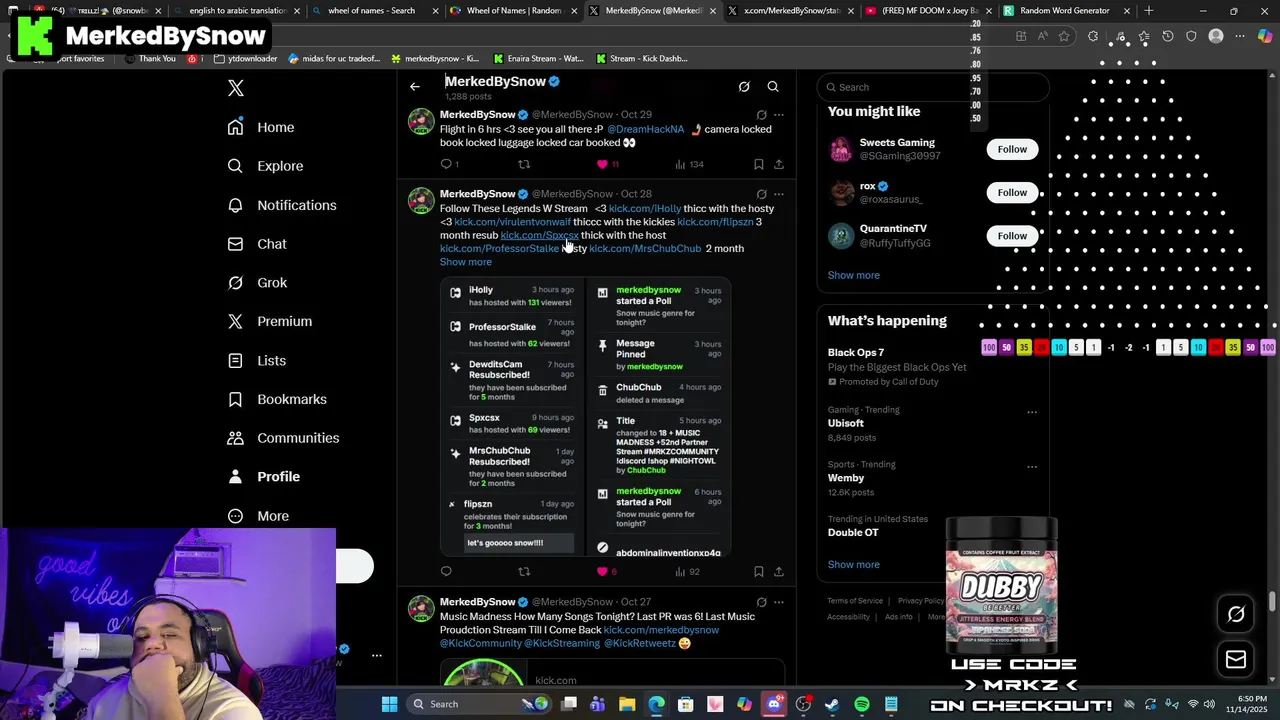Click the Grok icon on the Oct 27 post

coord(762,602)
